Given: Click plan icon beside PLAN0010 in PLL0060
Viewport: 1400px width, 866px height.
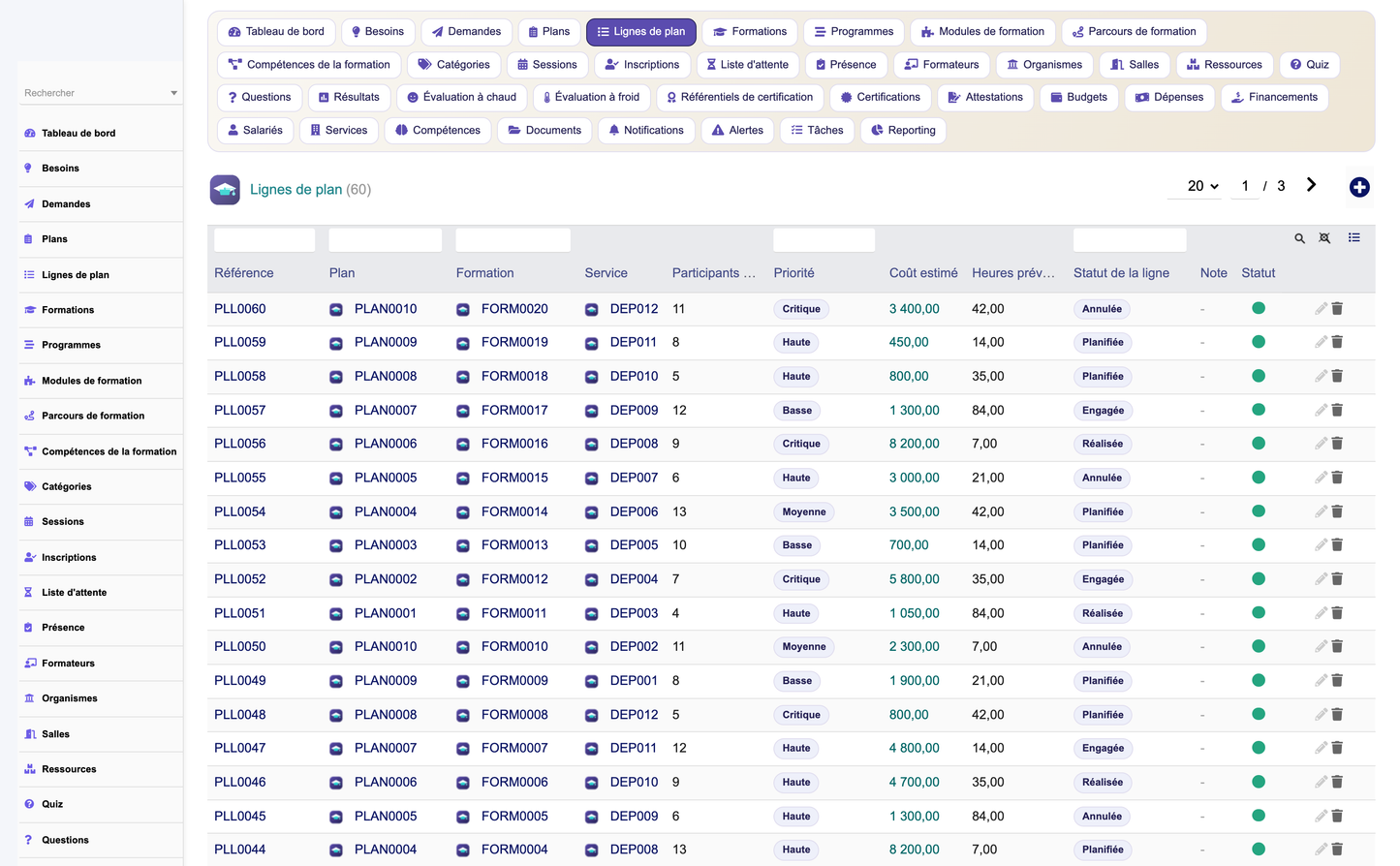Looking at the screenshot, I should 336,310.
